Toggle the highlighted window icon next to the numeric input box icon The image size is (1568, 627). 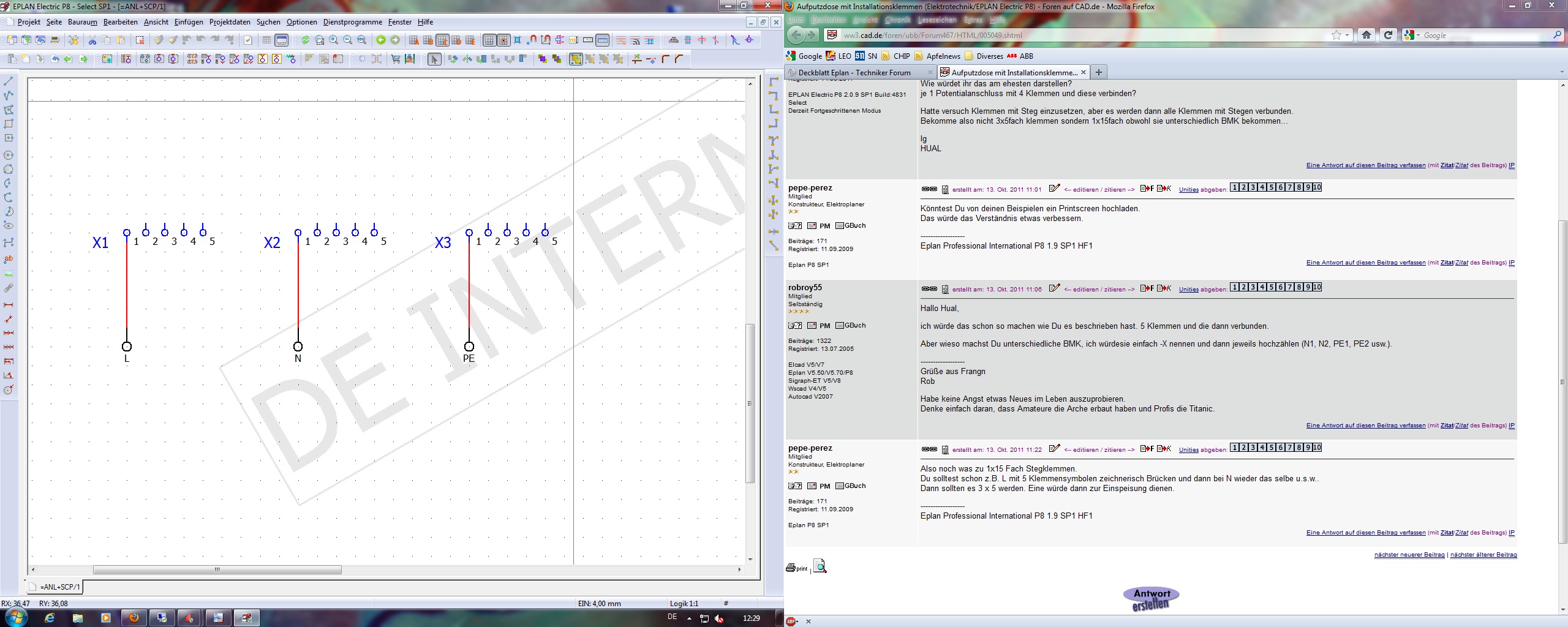click(602, 40)
